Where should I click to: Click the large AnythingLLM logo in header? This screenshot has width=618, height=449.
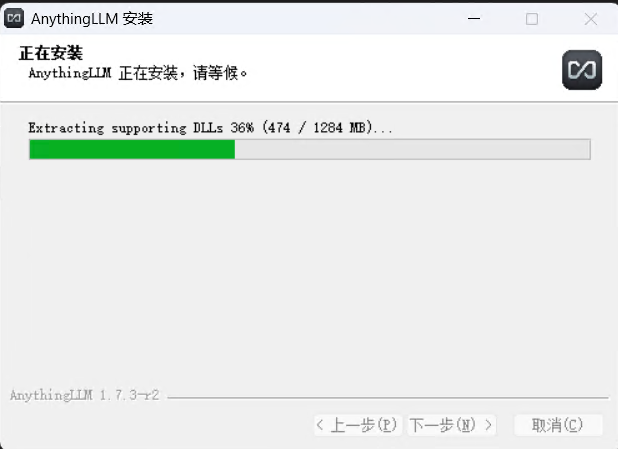tap(582, 70)
